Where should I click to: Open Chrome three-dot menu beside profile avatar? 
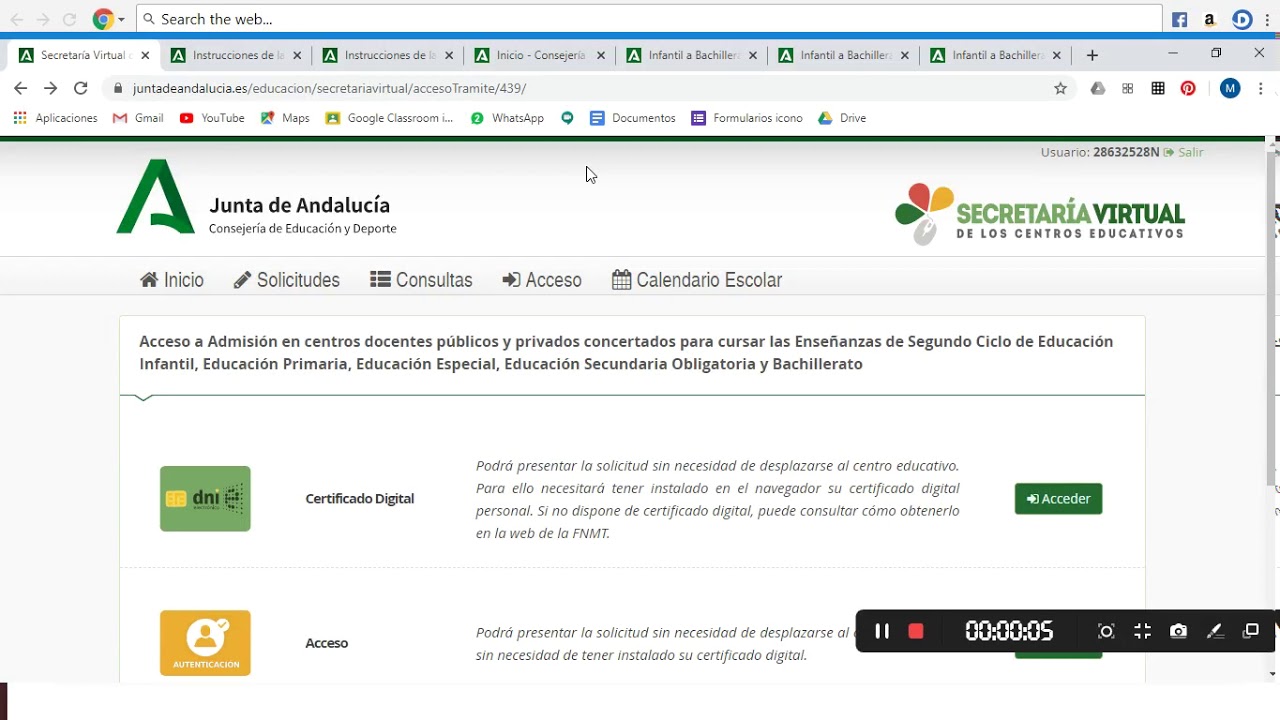pyautogui.click(x=1260, y=88)
